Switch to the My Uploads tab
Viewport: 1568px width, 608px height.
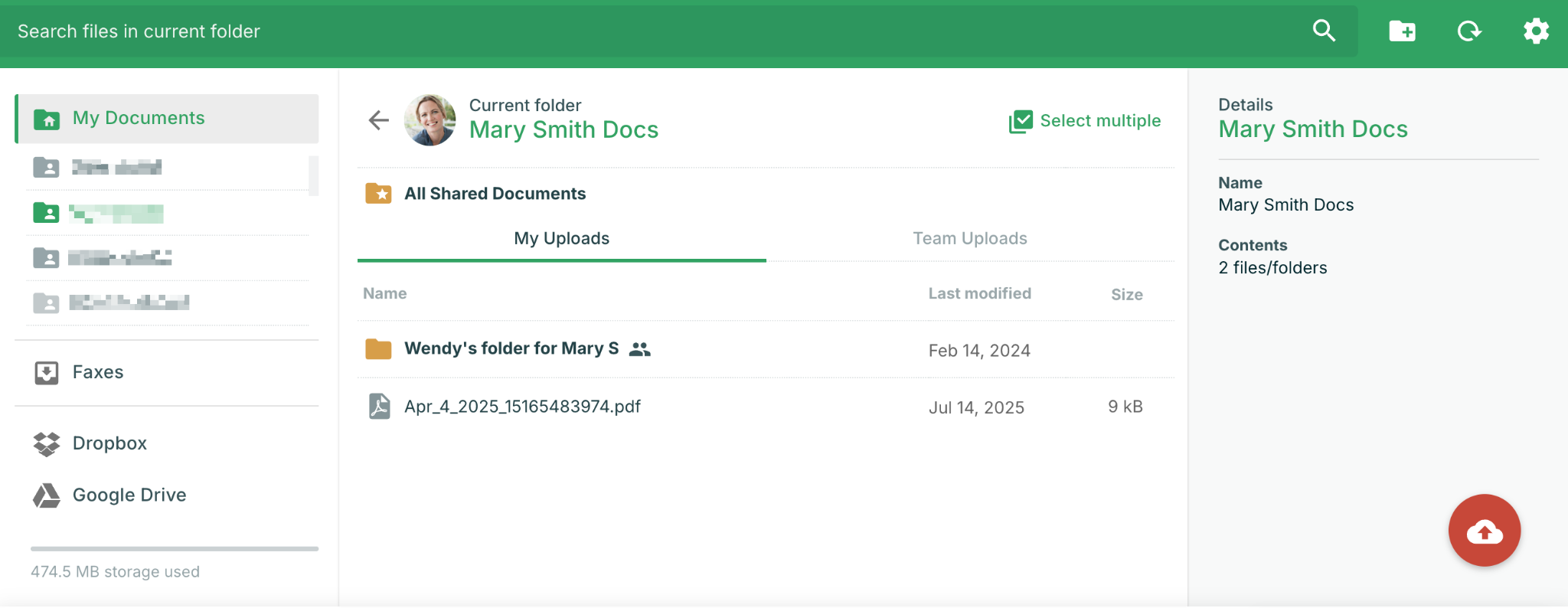point(561,239)
